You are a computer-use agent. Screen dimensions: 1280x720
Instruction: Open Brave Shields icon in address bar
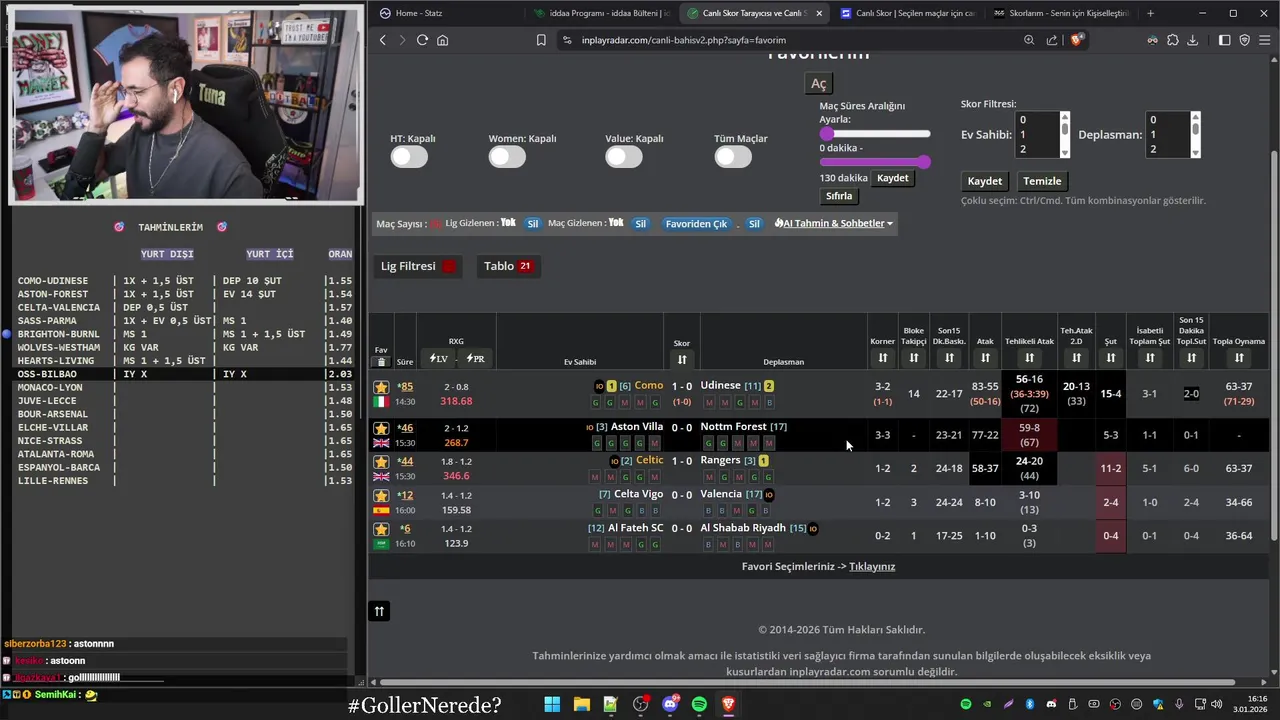pos(1076,40)
